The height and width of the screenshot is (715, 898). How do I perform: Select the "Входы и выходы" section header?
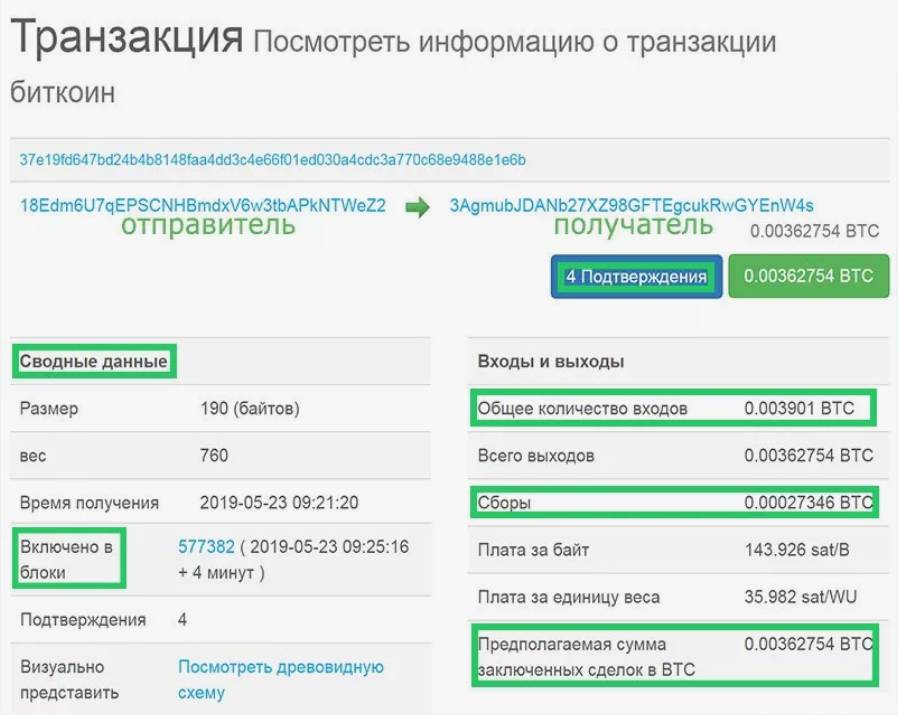coord(551,362)
